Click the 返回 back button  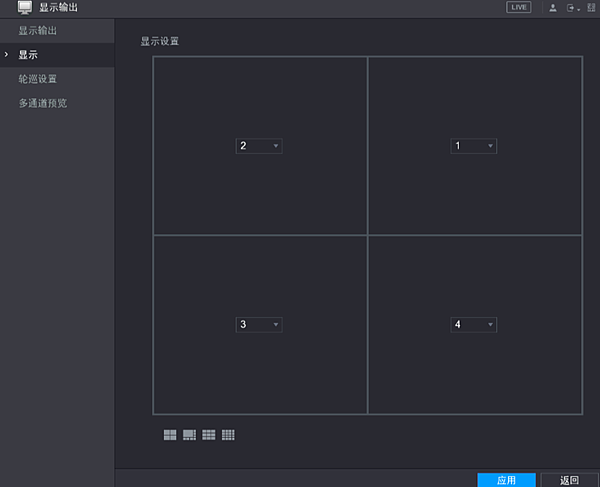569,480
